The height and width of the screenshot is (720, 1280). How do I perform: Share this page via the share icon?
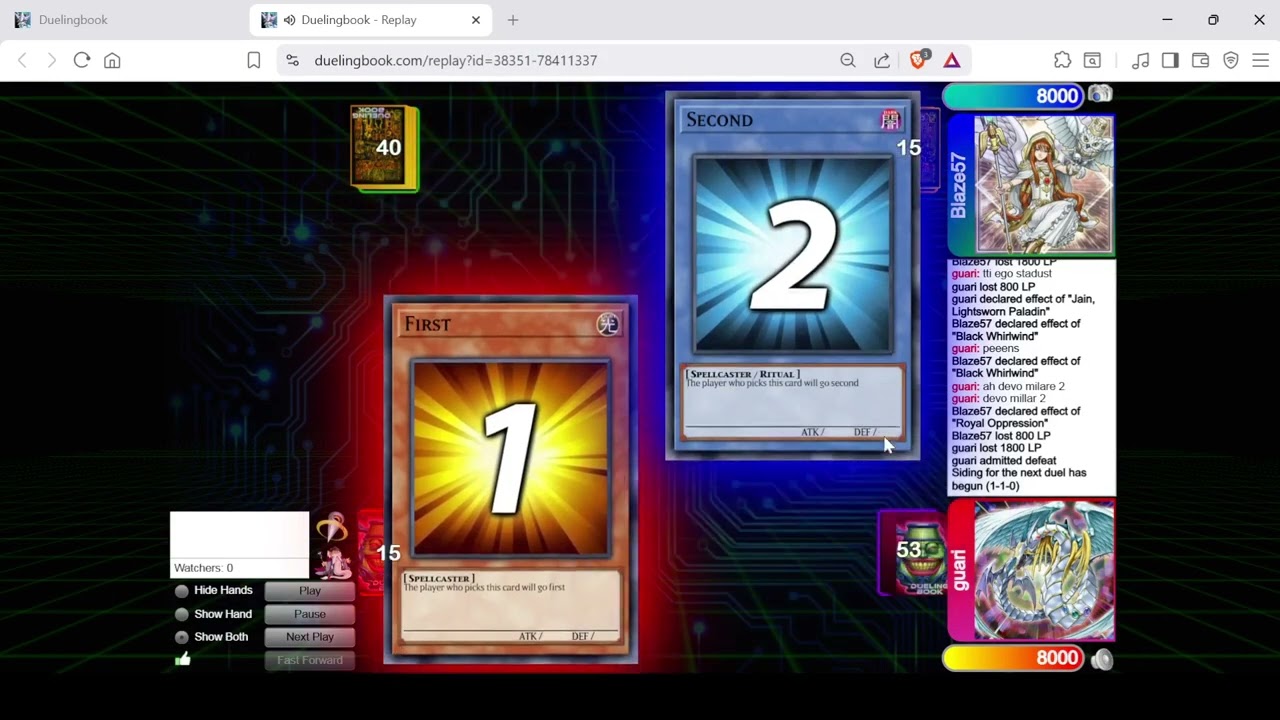(x=882, y=60)
